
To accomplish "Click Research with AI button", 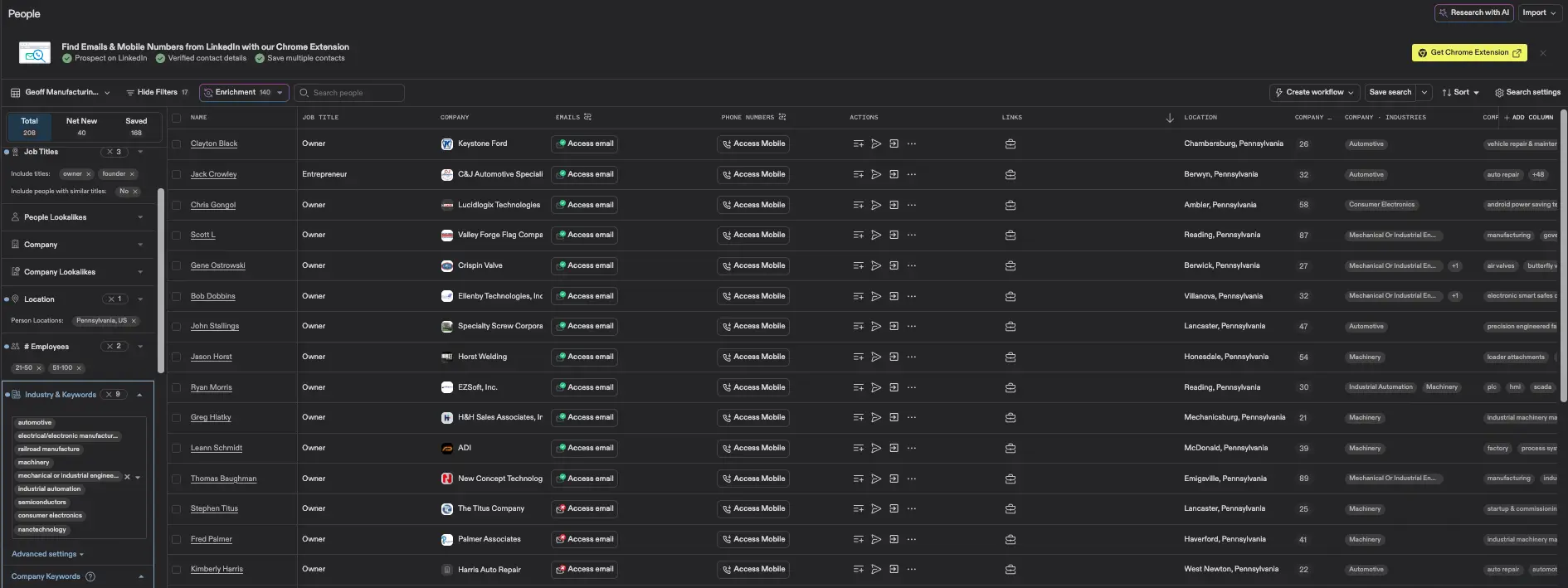I will click(x=1474, y=13).
